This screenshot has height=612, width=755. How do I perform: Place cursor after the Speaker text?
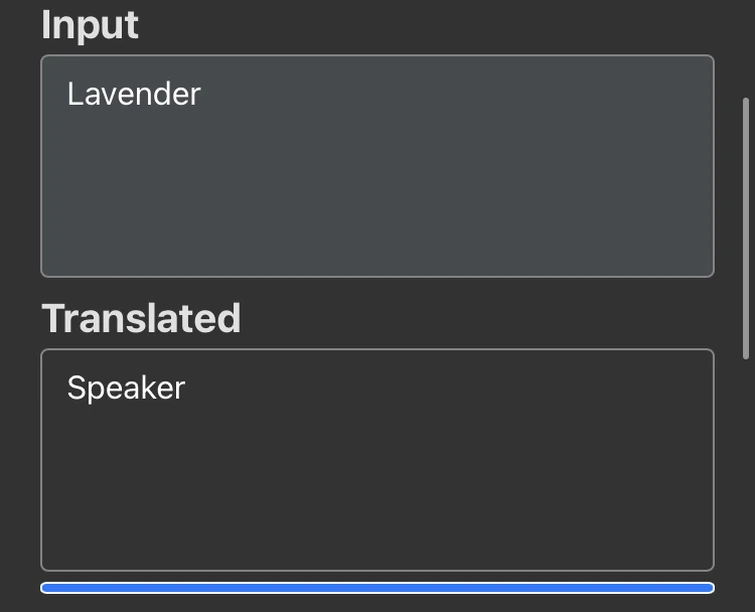[x=187, y=388]
